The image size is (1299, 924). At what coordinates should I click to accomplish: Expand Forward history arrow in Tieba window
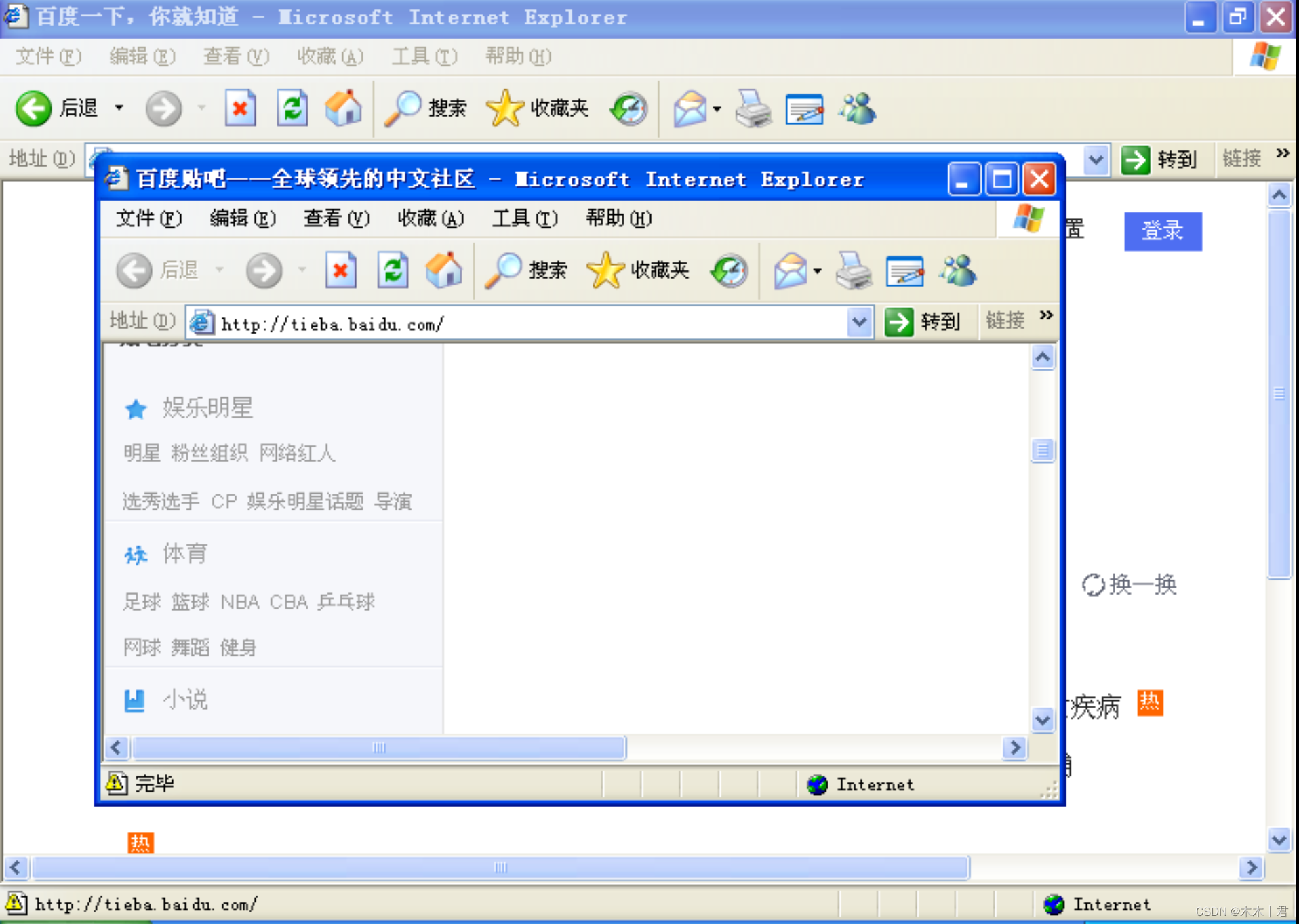click(302, 270)
